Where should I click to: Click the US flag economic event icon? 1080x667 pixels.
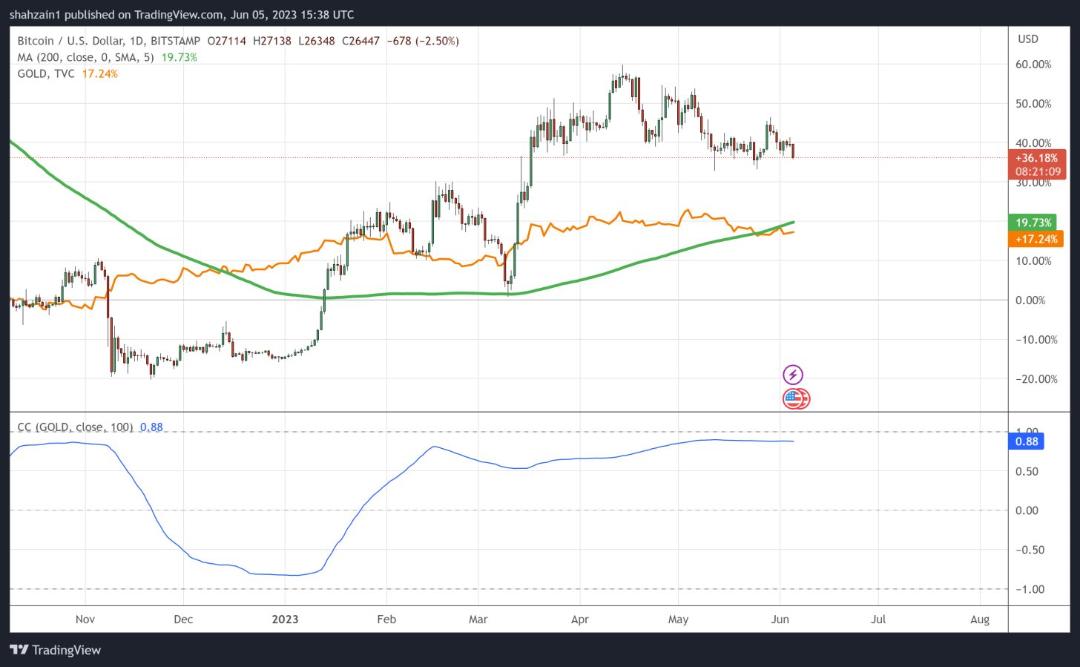[x=796, y=398]
